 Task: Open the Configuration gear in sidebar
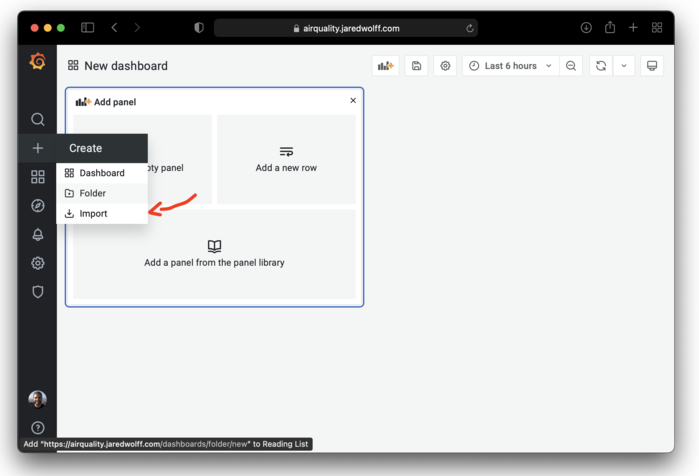38,264
